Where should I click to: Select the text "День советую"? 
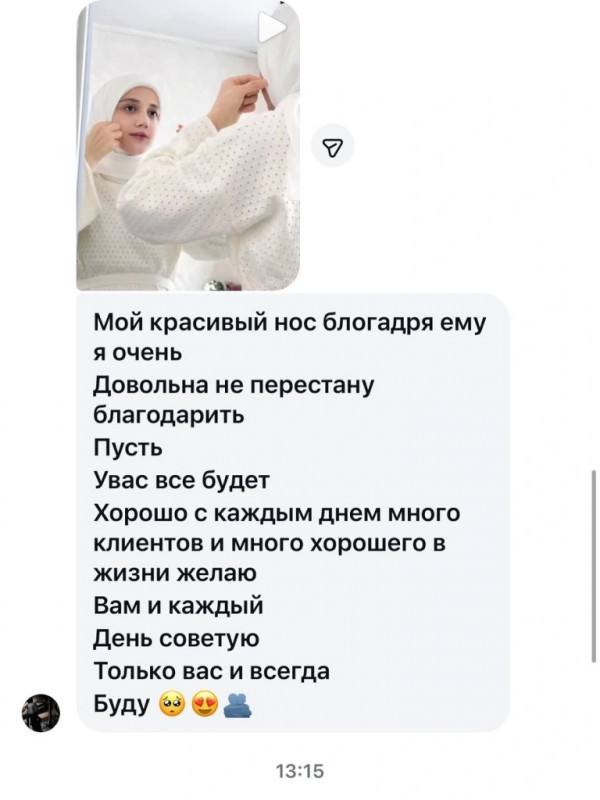[x=177, y=638]
